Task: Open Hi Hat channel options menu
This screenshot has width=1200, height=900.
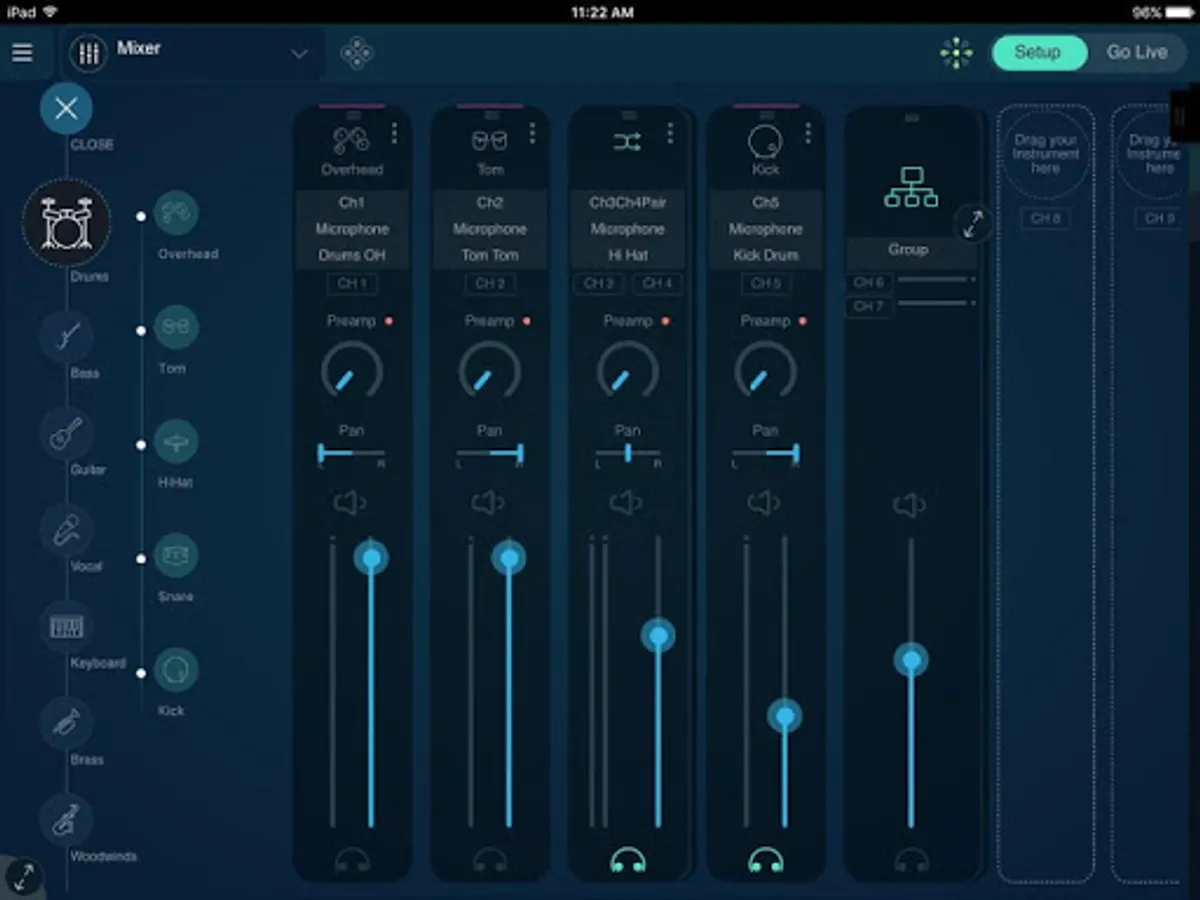Action: click(670, 133)
